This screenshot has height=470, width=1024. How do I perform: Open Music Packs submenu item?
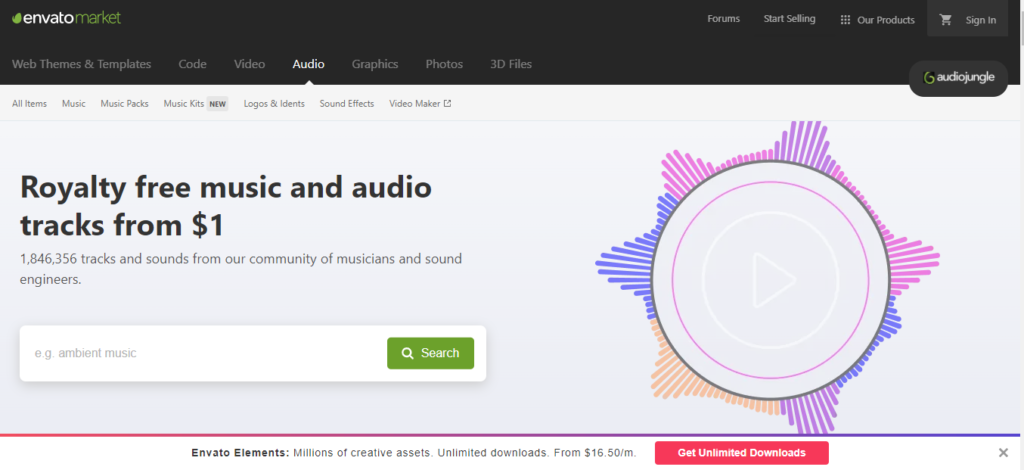pos(124,103)
